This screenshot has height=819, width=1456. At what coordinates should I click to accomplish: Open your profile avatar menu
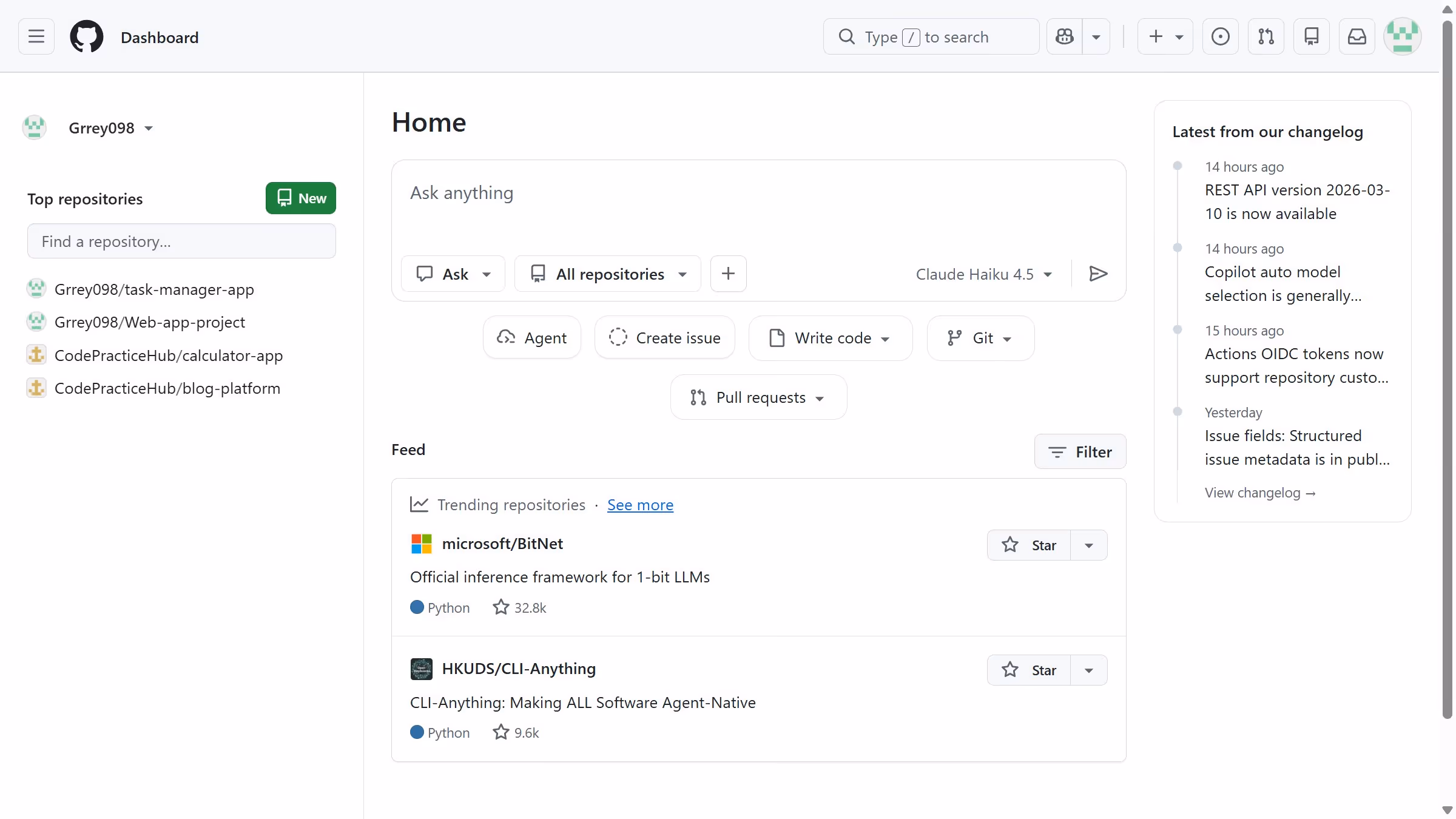[1403, 36]
